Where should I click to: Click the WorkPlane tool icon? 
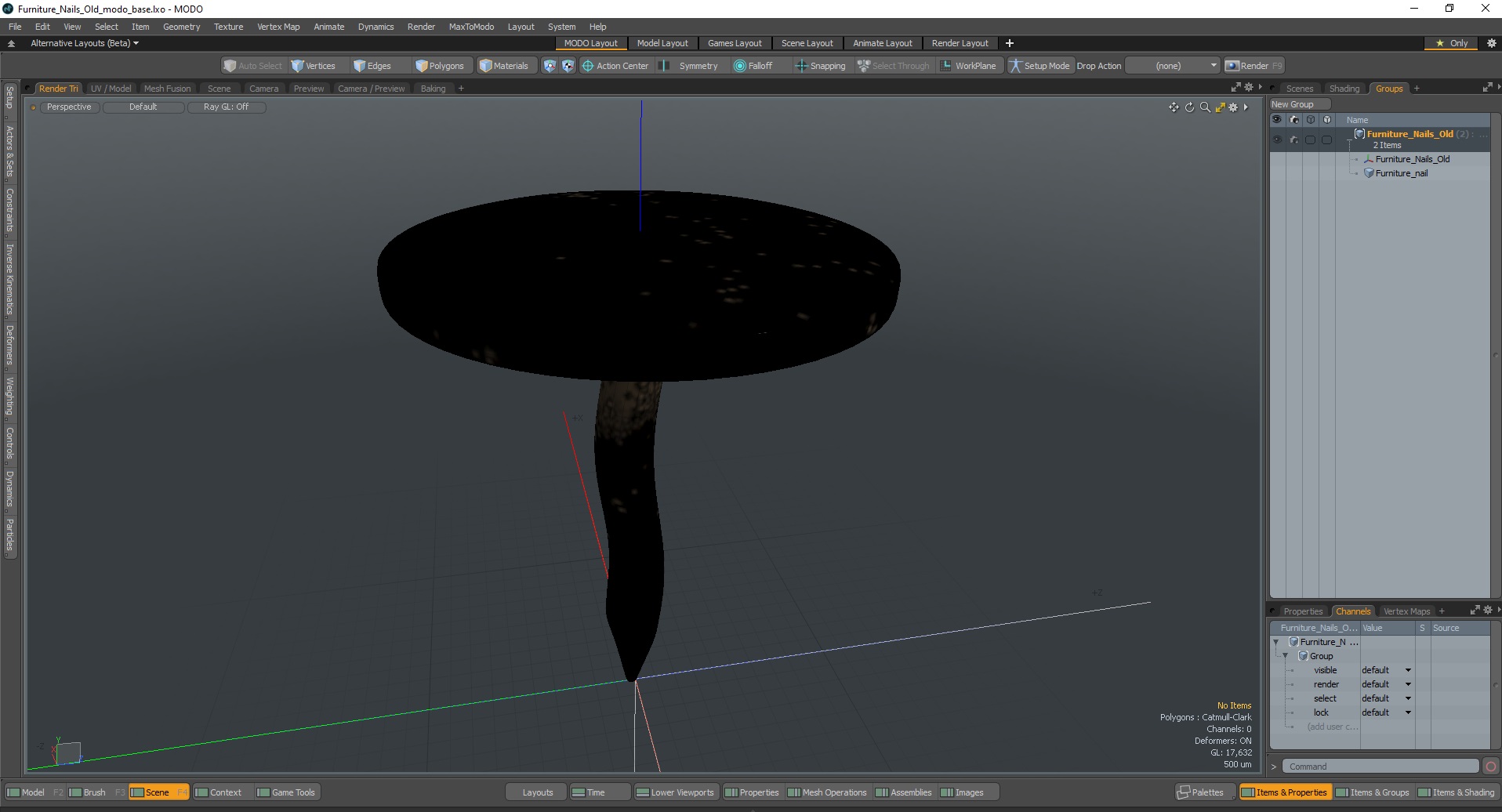pos(946,66)
